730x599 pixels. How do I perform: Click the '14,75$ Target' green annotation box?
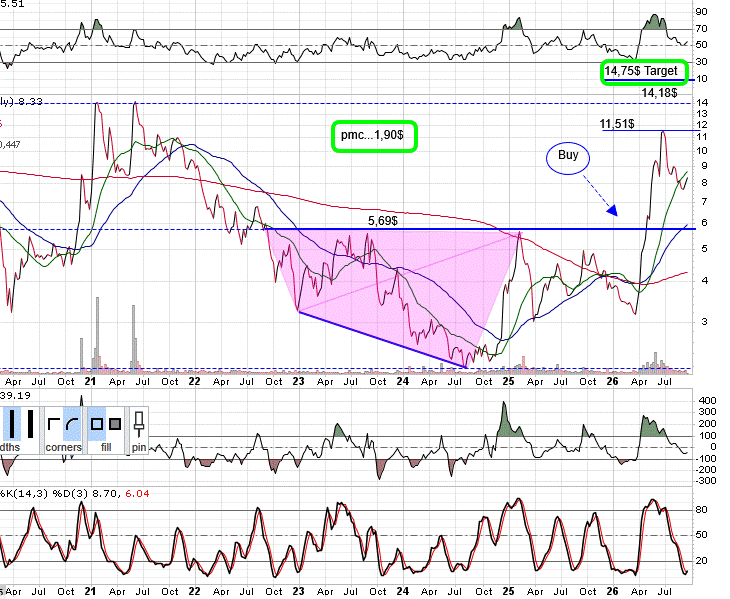tap(644, 72)
